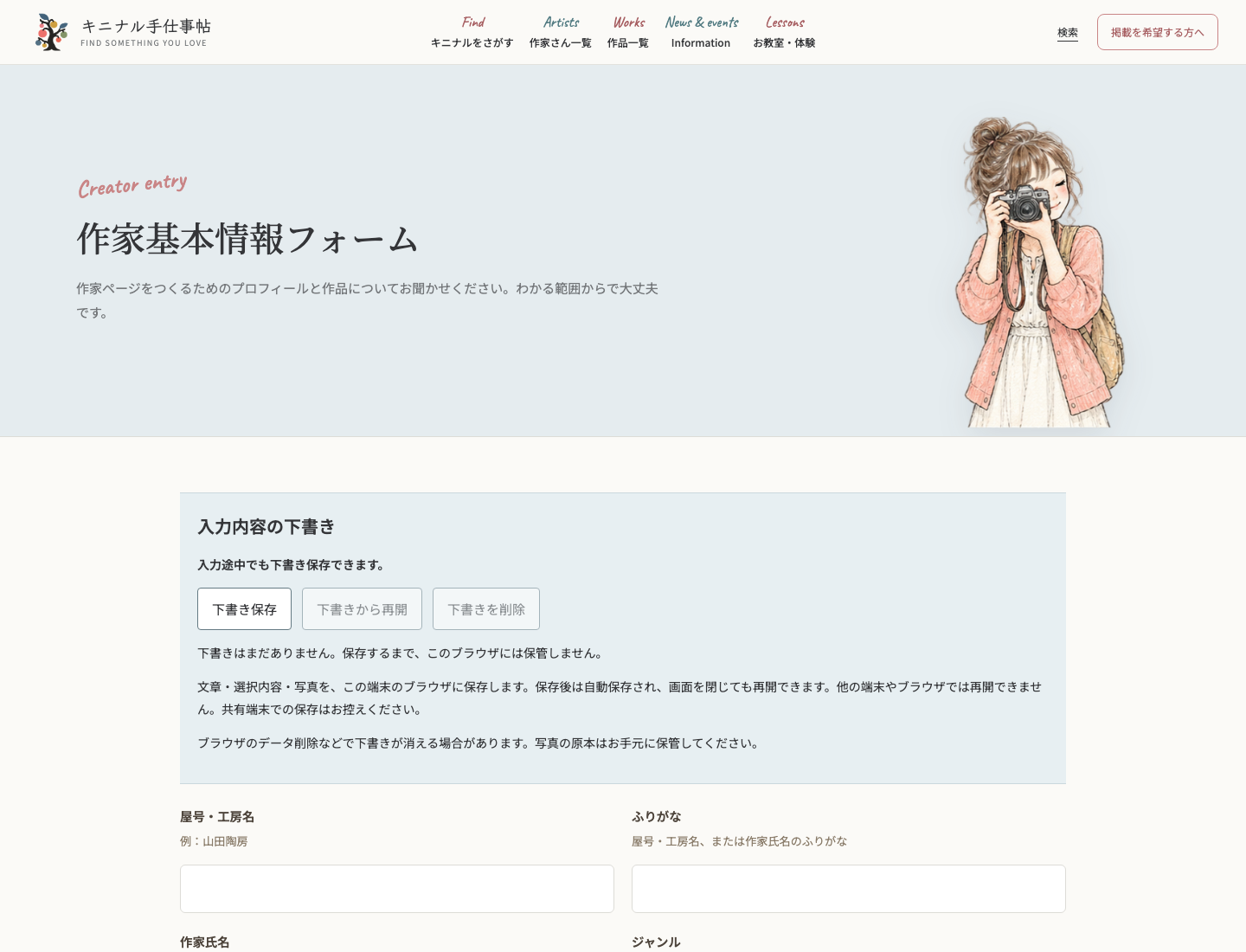Image resolution: width=1246 pixels, height=952 pixels.
Task: Focus the 屋号・工房名 input field
Action: click(397, 889)
